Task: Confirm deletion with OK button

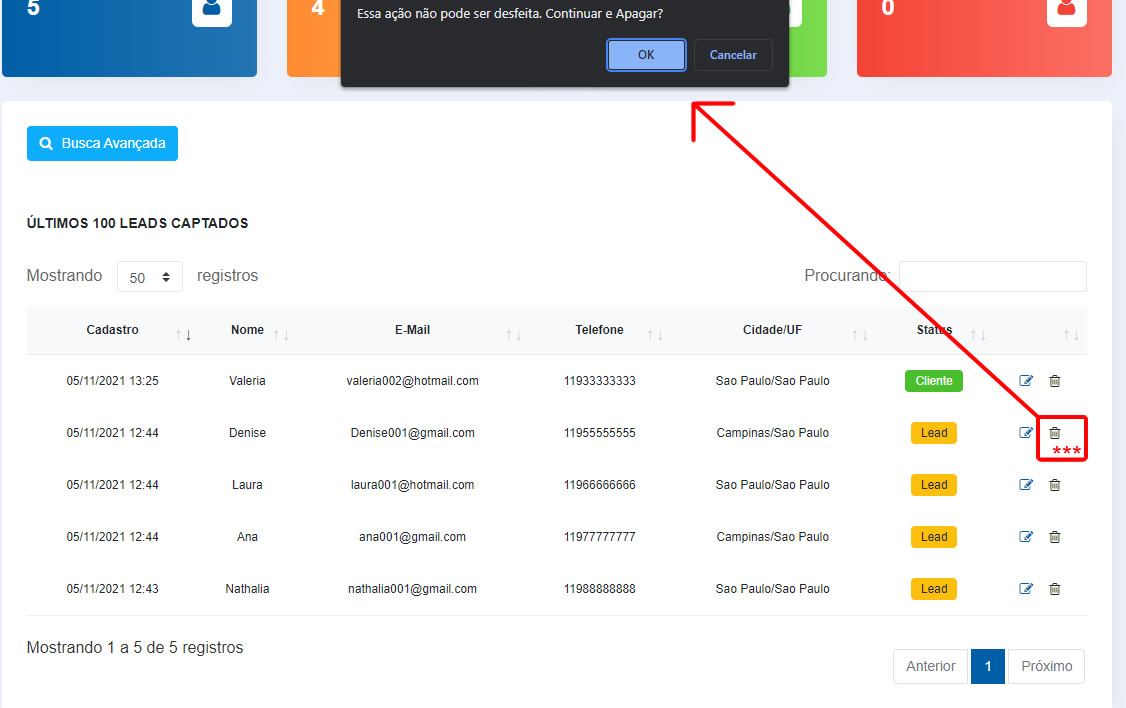Action: 646,55
